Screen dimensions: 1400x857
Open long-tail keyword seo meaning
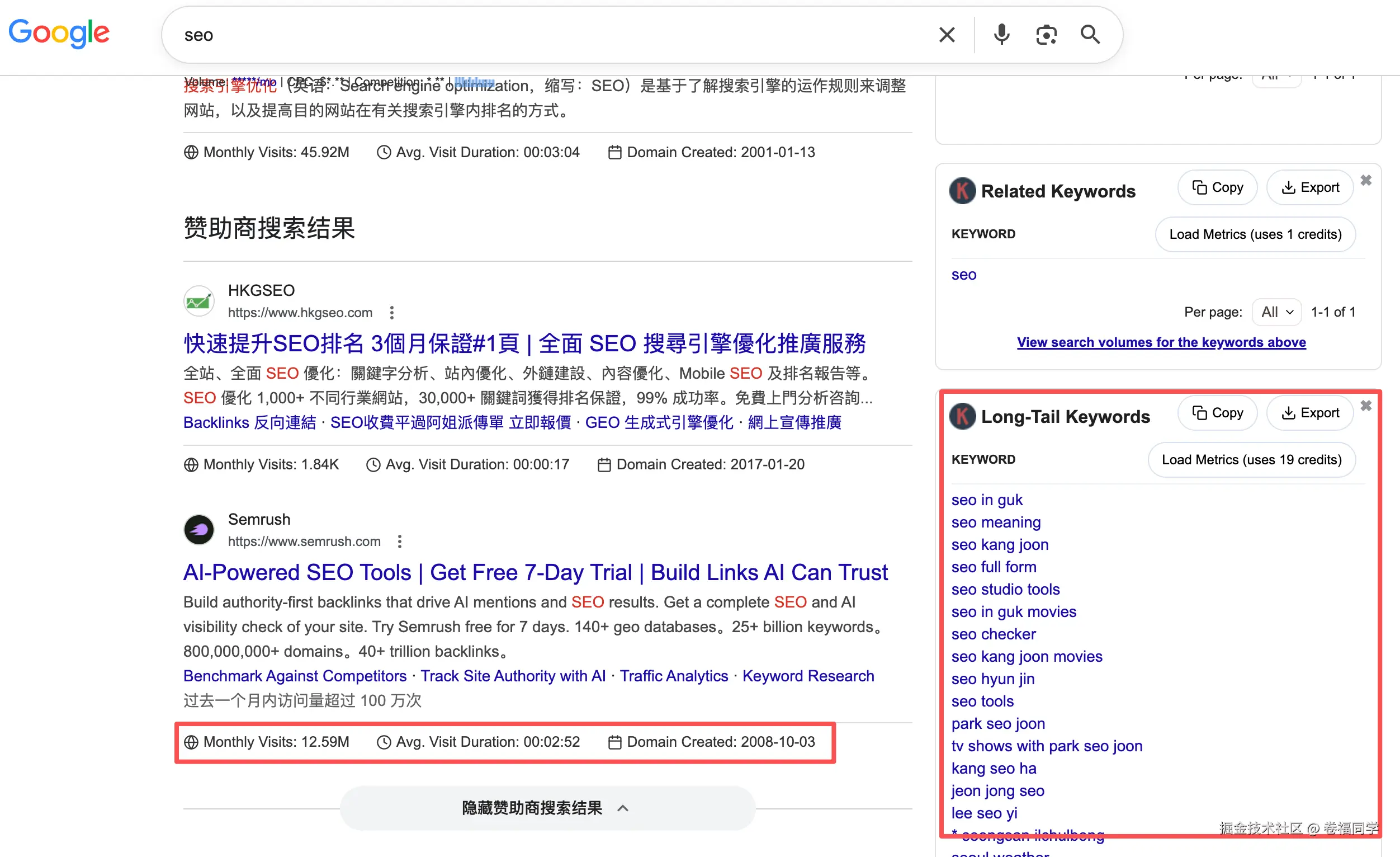(x=996, y=522)
